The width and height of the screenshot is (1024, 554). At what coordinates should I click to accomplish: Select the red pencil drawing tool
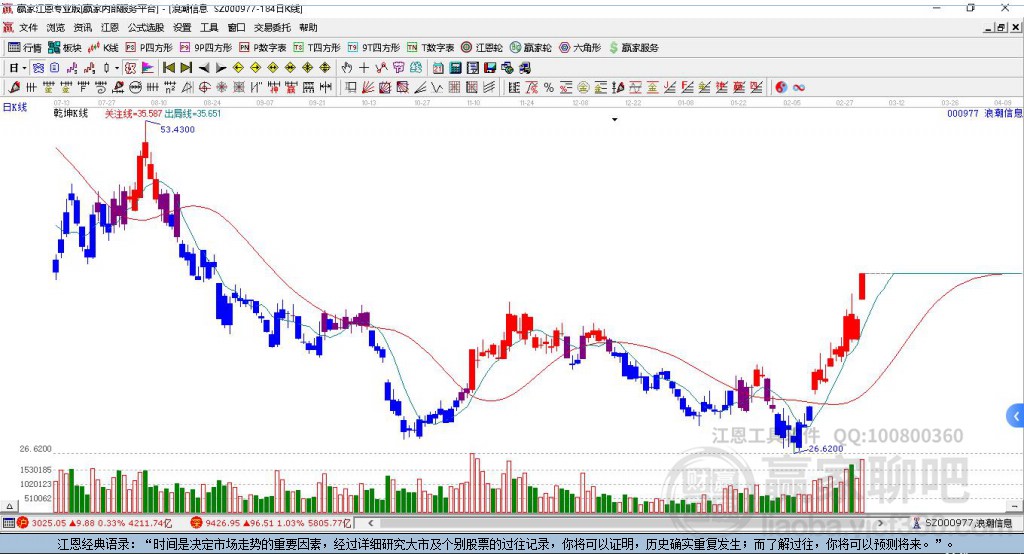pyautogui.click(x=14, y=87)
